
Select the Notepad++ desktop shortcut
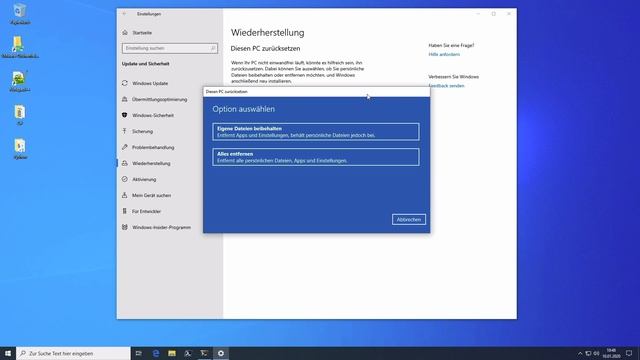click(20, 82)
